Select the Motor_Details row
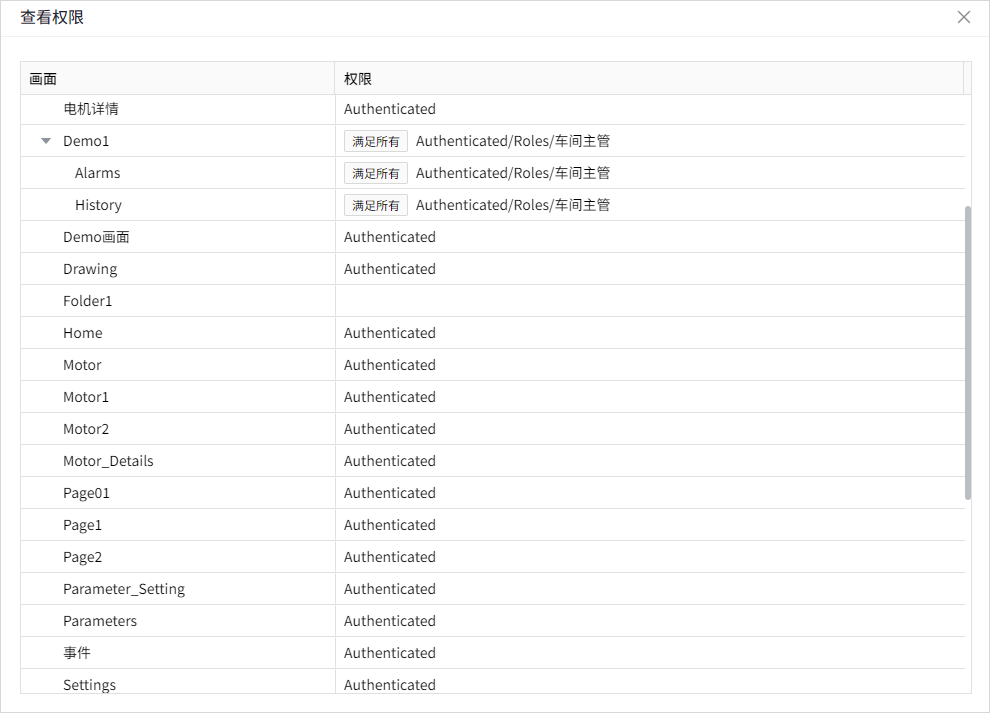The height and width of the screenshot is (713, 990). 108,461
